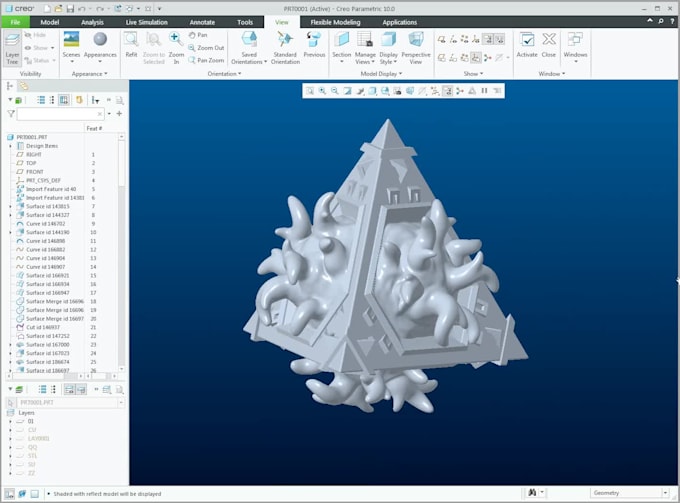Image resolution: width=680 pixels, height=503 pixels.
Task: Expand the Appearance group
Action: point(89,74)
